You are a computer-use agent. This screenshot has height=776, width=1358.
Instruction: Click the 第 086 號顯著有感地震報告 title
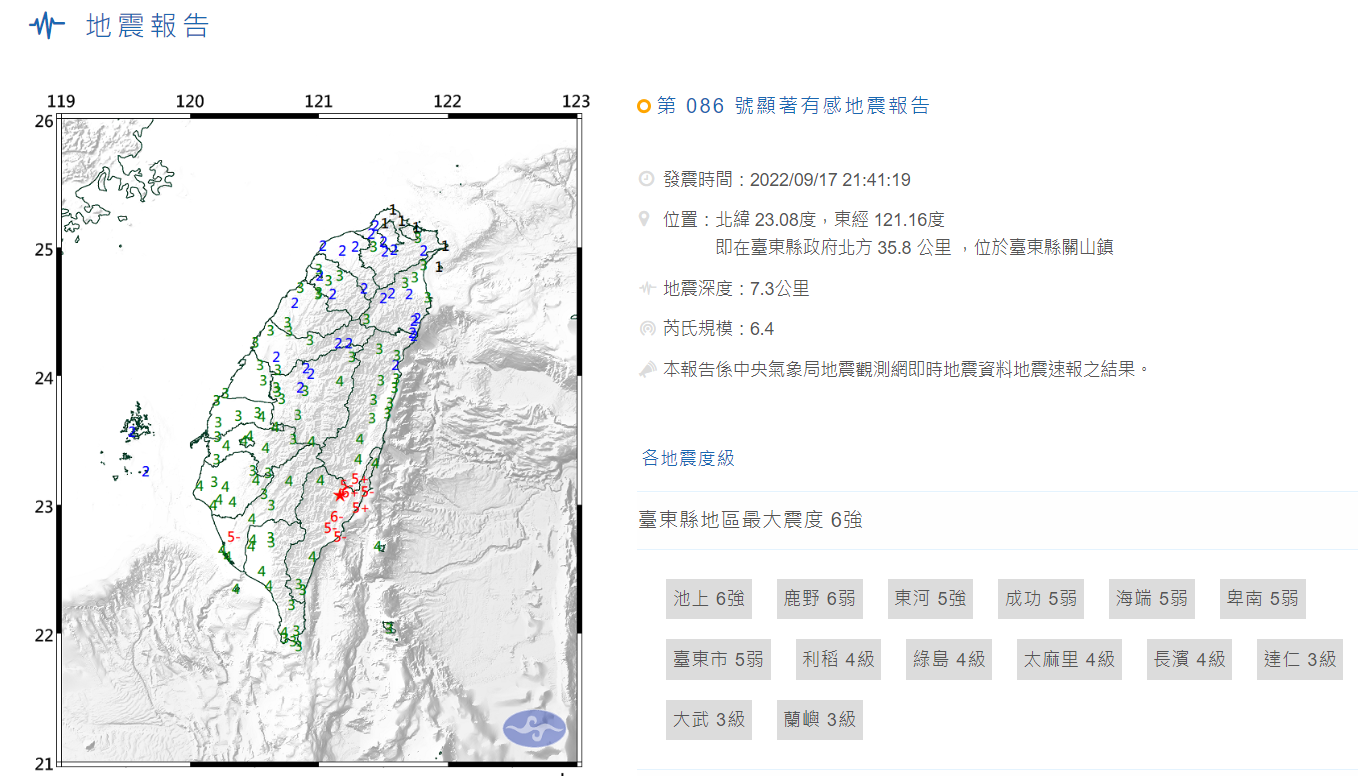792,106
